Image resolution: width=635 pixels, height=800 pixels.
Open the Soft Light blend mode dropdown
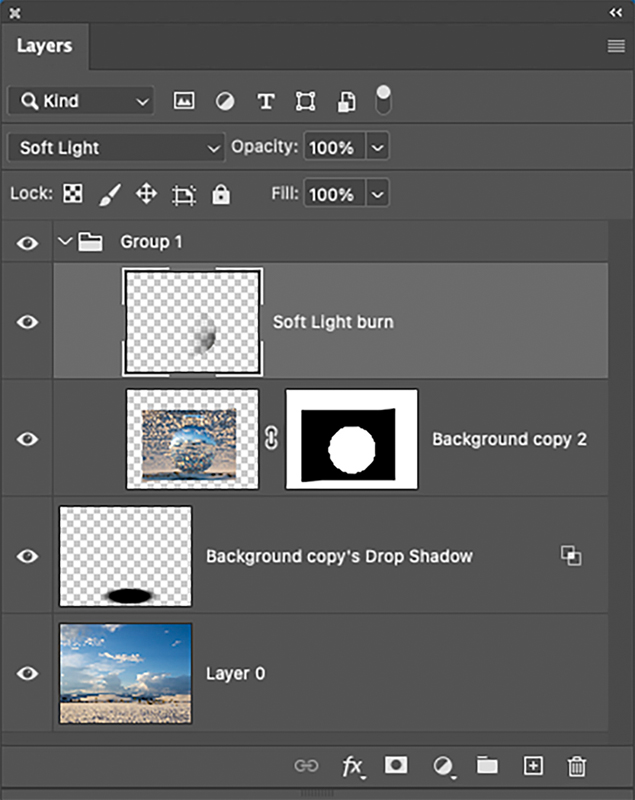coord(116,148)
